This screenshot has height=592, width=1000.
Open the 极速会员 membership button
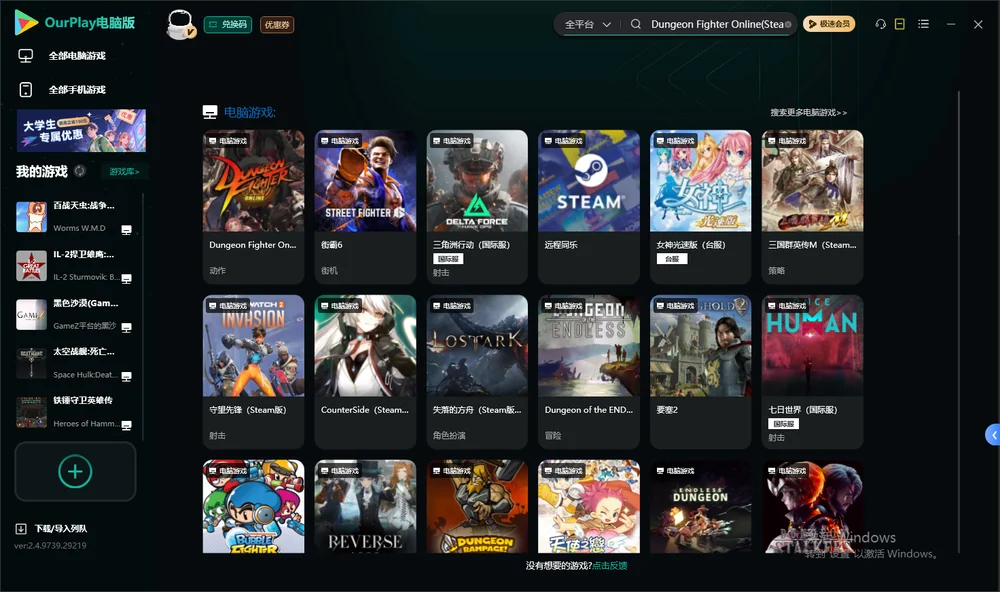pyautogui.click(x=829, y=24)
